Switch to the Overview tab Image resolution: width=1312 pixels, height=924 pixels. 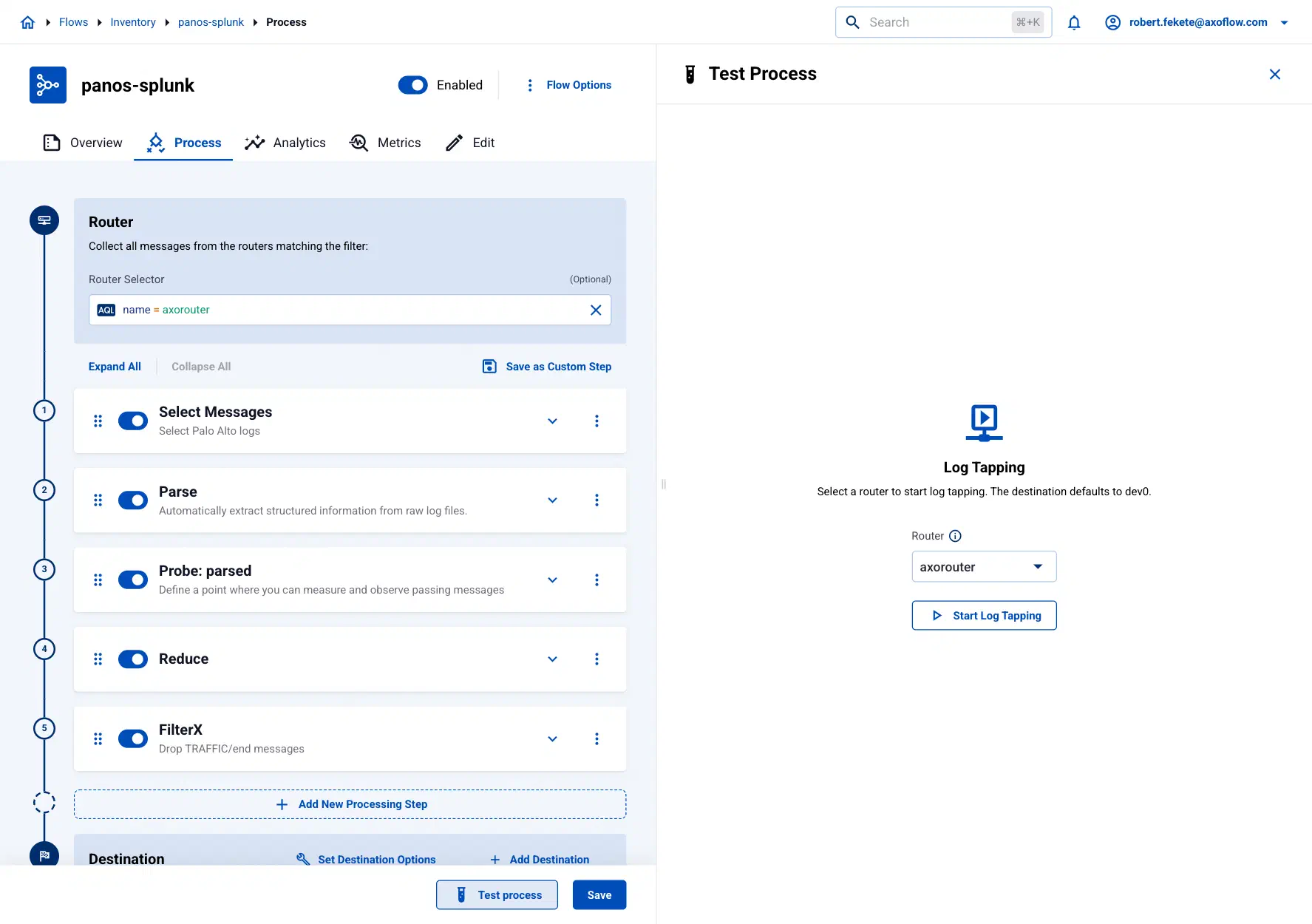point(83,143)
